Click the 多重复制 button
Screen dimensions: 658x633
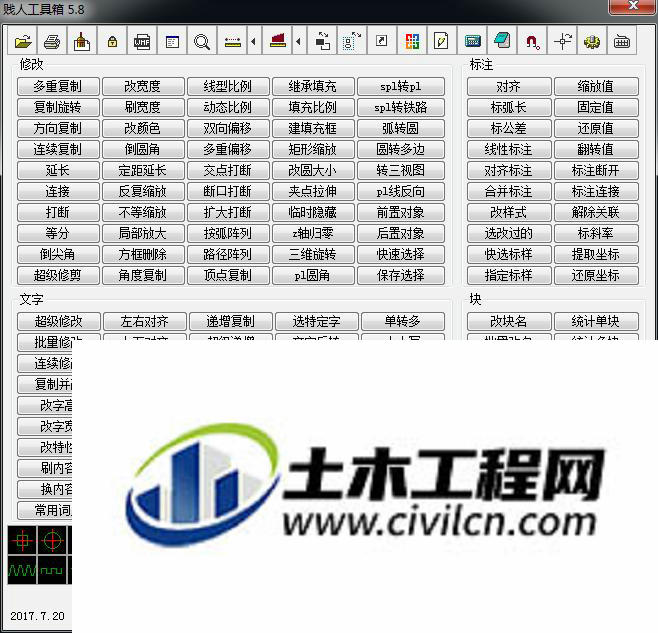tap(58, 86)
